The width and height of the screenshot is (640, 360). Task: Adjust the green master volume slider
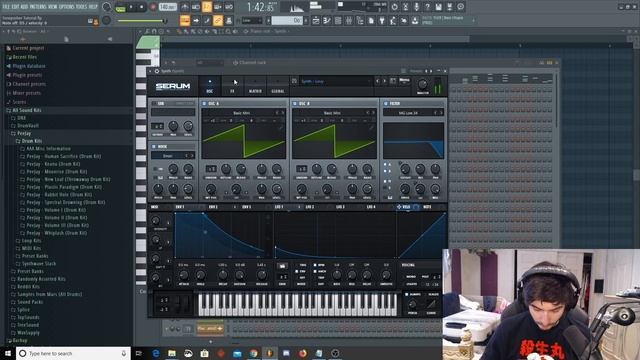[x=142, y=20]
